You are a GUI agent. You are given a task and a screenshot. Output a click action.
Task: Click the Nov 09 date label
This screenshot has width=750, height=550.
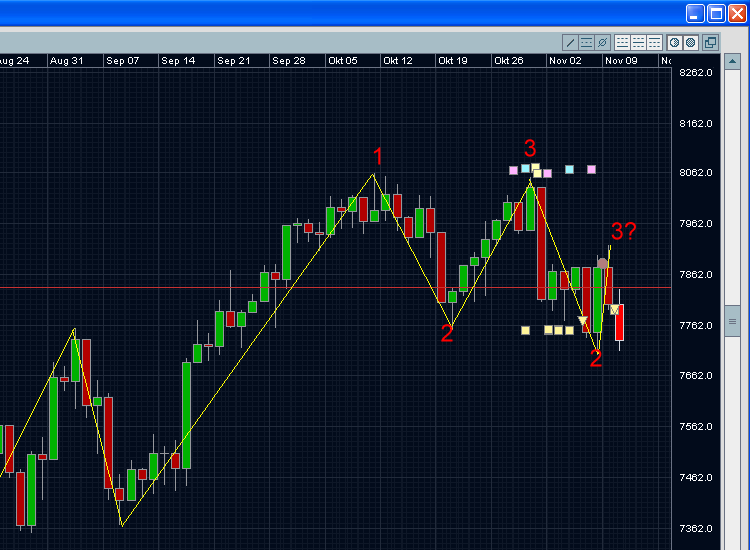click(621, 61)
